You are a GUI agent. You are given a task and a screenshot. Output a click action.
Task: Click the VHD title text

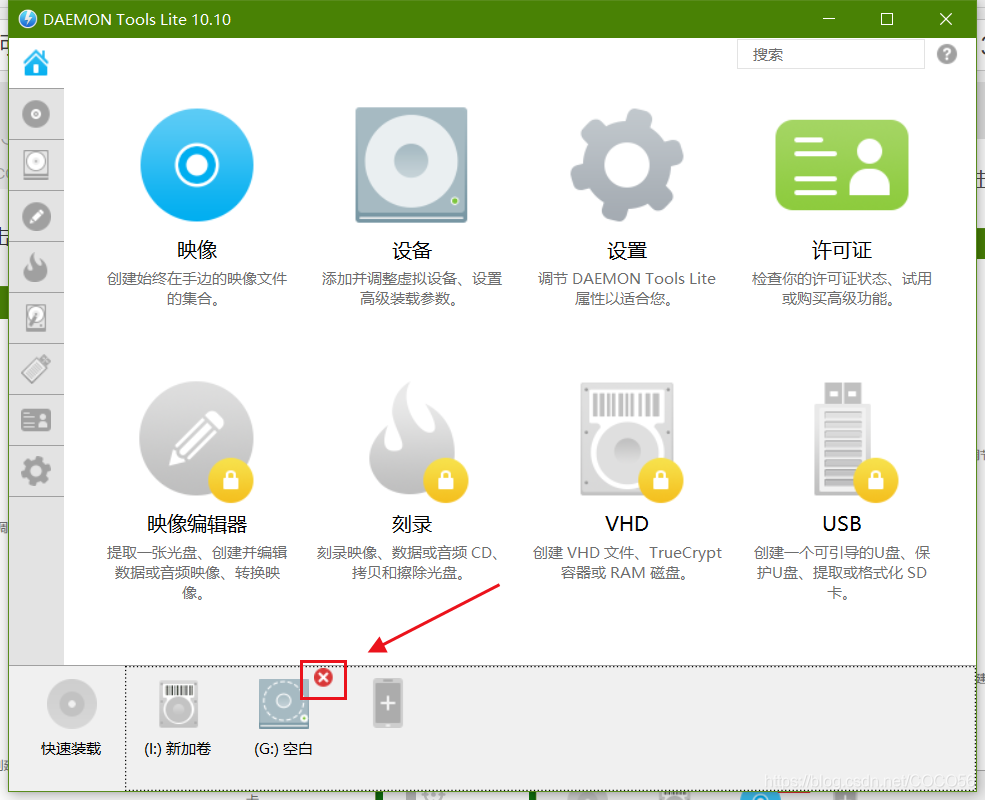(x=627, y=524)
